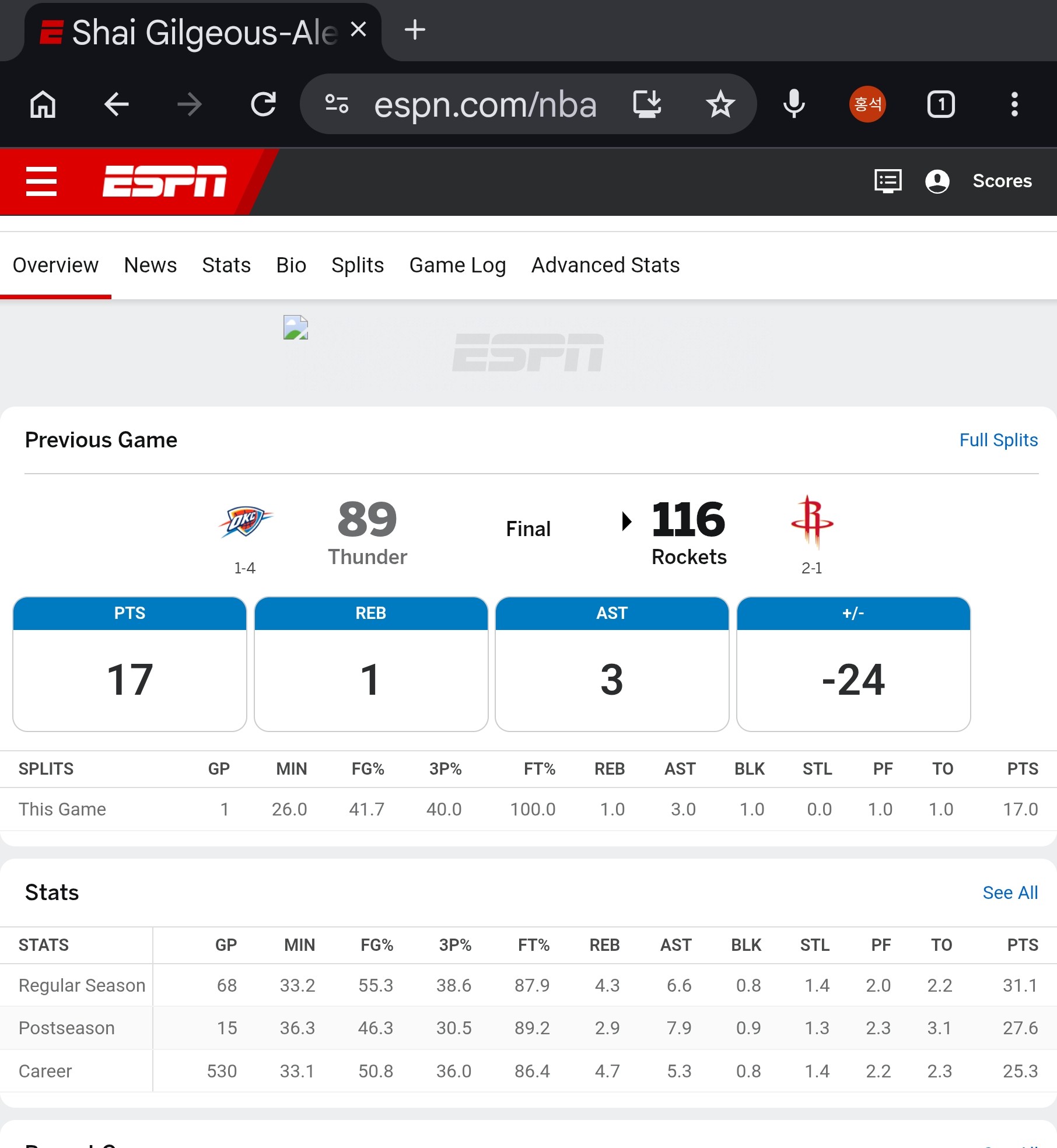Click the address bar URL espn.com/nba
This screenshot has width=1057, height=1148.
tap(485, 105)
